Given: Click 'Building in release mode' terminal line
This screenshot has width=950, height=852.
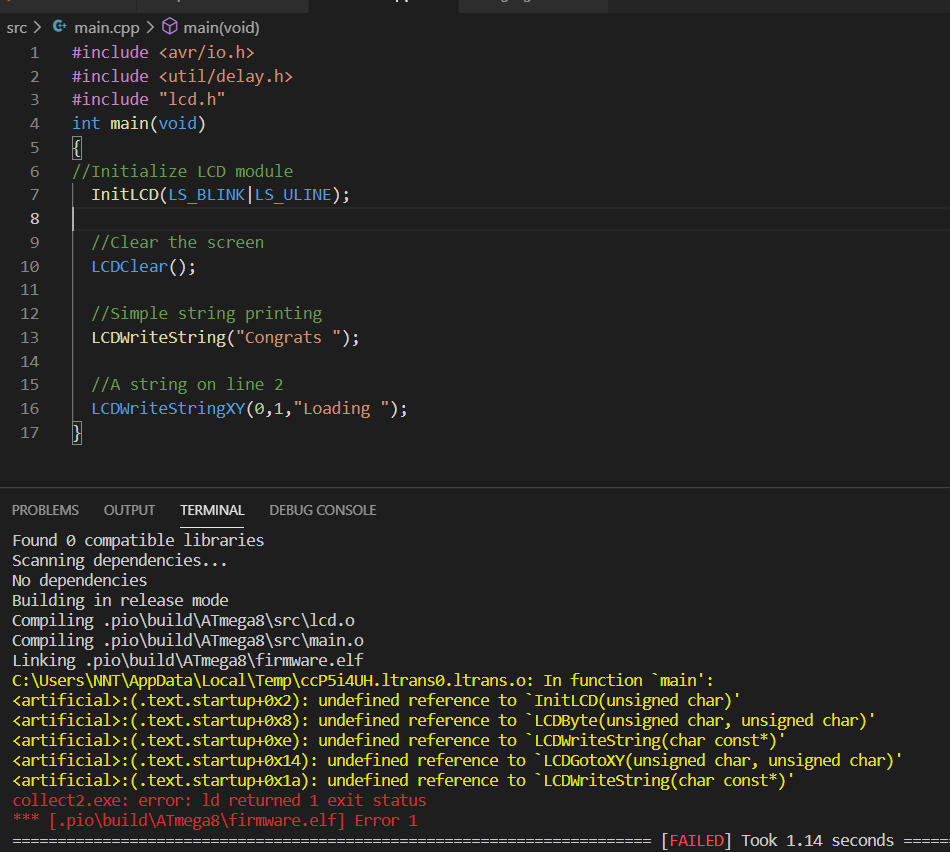Looking at the screenshot, I should [x=120, y=601].
